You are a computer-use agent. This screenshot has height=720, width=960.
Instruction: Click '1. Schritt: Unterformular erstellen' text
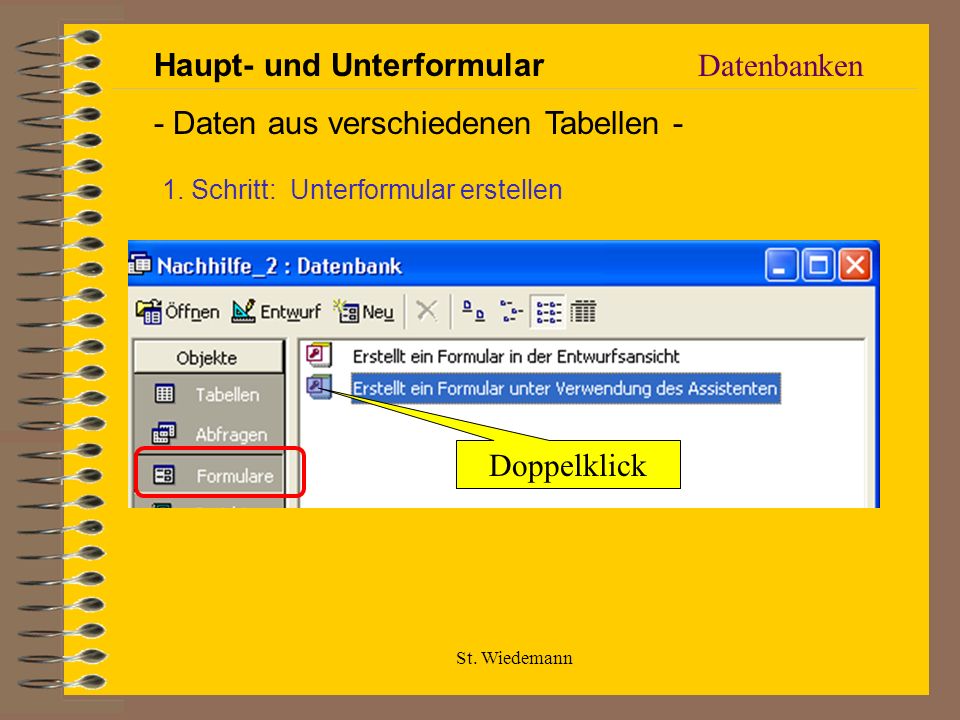point(362,189)
